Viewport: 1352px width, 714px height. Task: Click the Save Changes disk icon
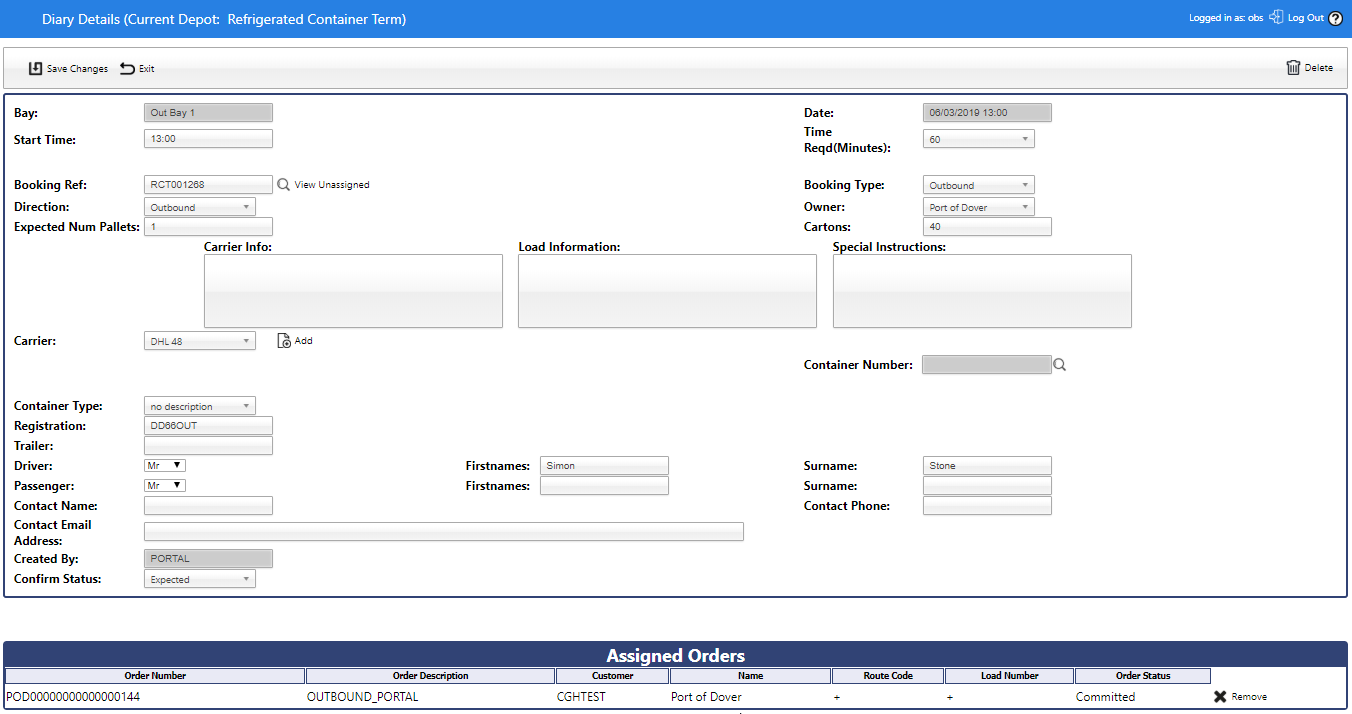tap(36, 69)
